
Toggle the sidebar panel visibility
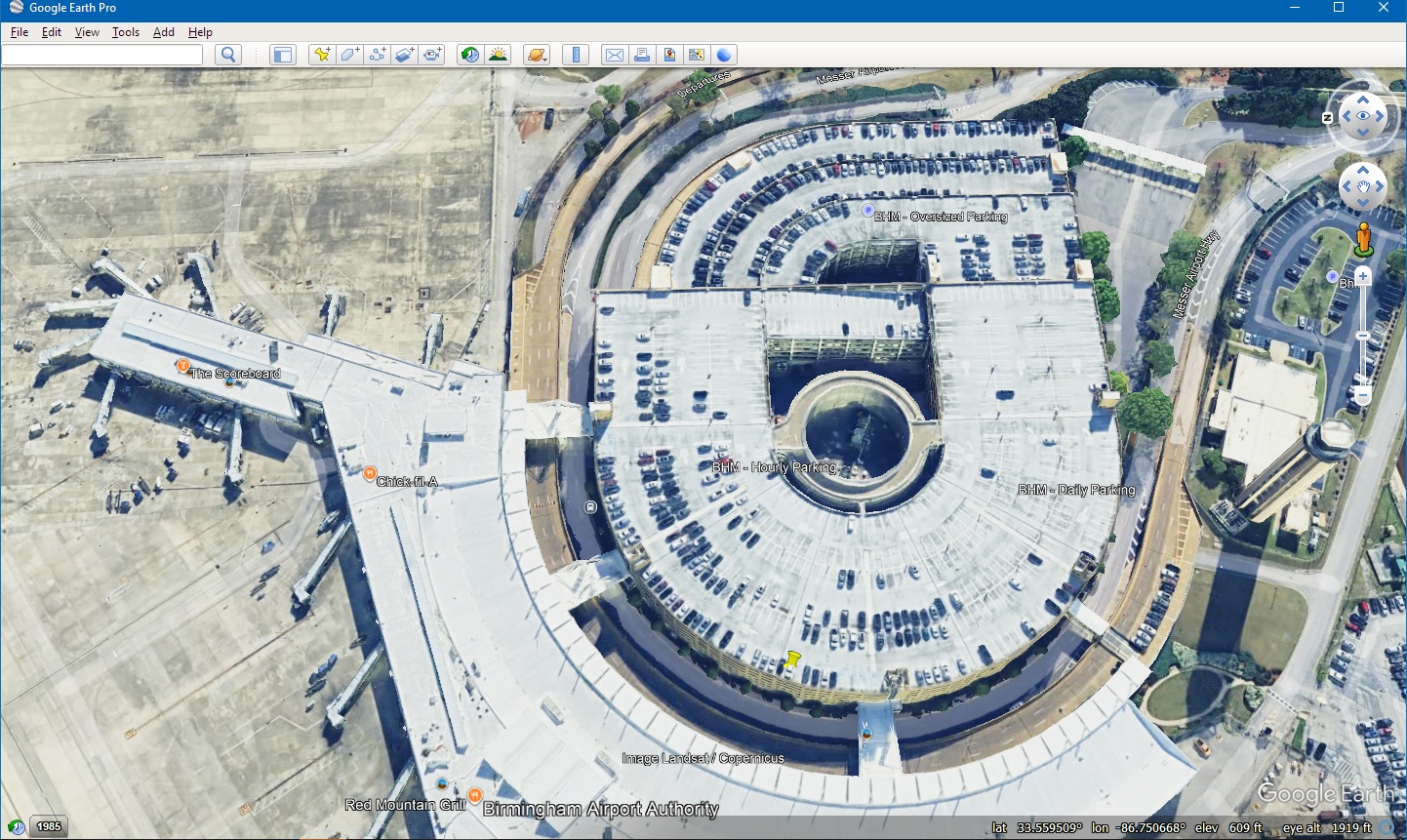[283, 55]
